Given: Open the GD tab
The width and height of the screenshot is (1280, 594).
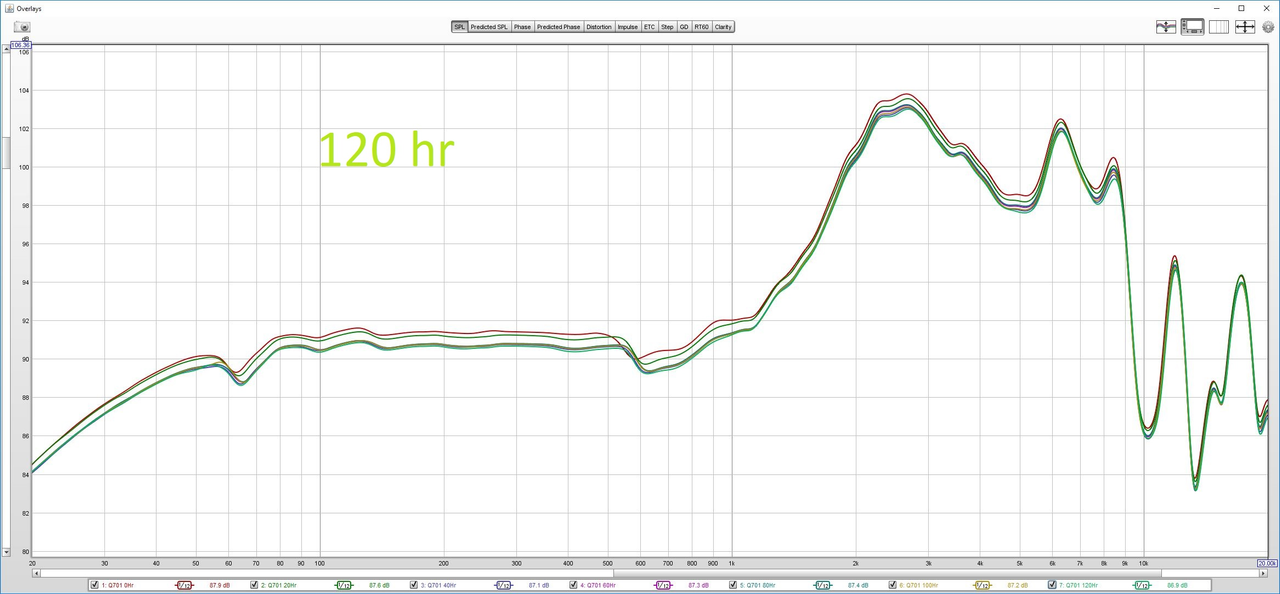Looking at the screenshot, I should tap(684, 27).
